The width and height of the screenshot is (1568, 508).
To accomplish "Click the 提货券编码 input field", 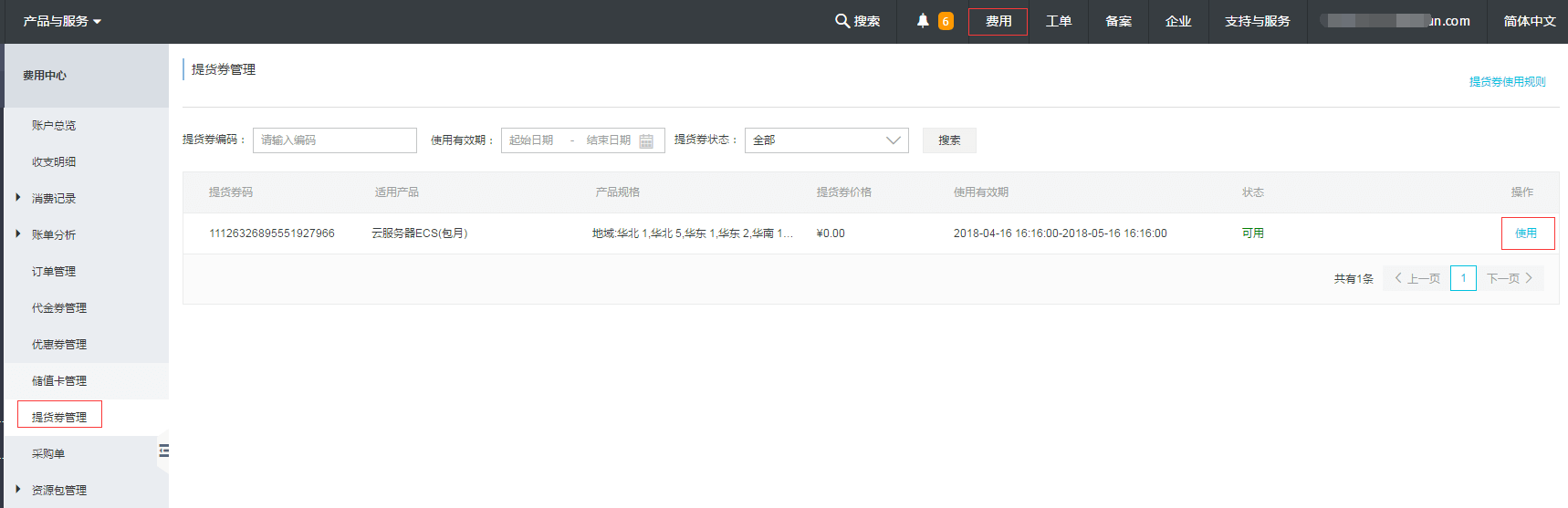I will pyautogui.click(x=334, y=140).
